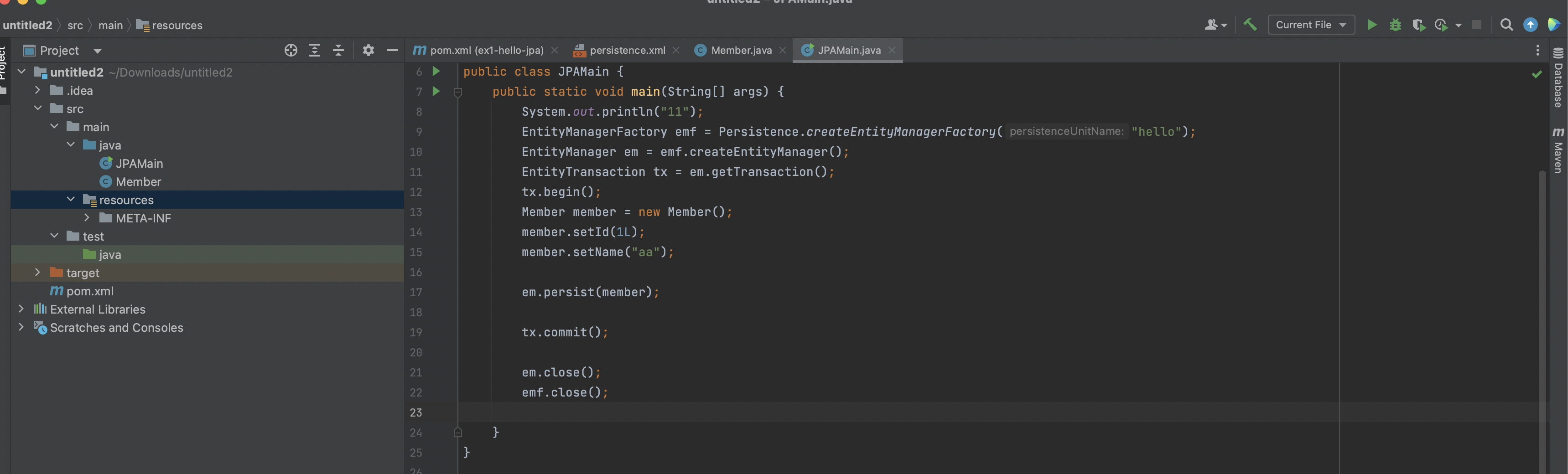Collapse the src folder

coord(38,108)
